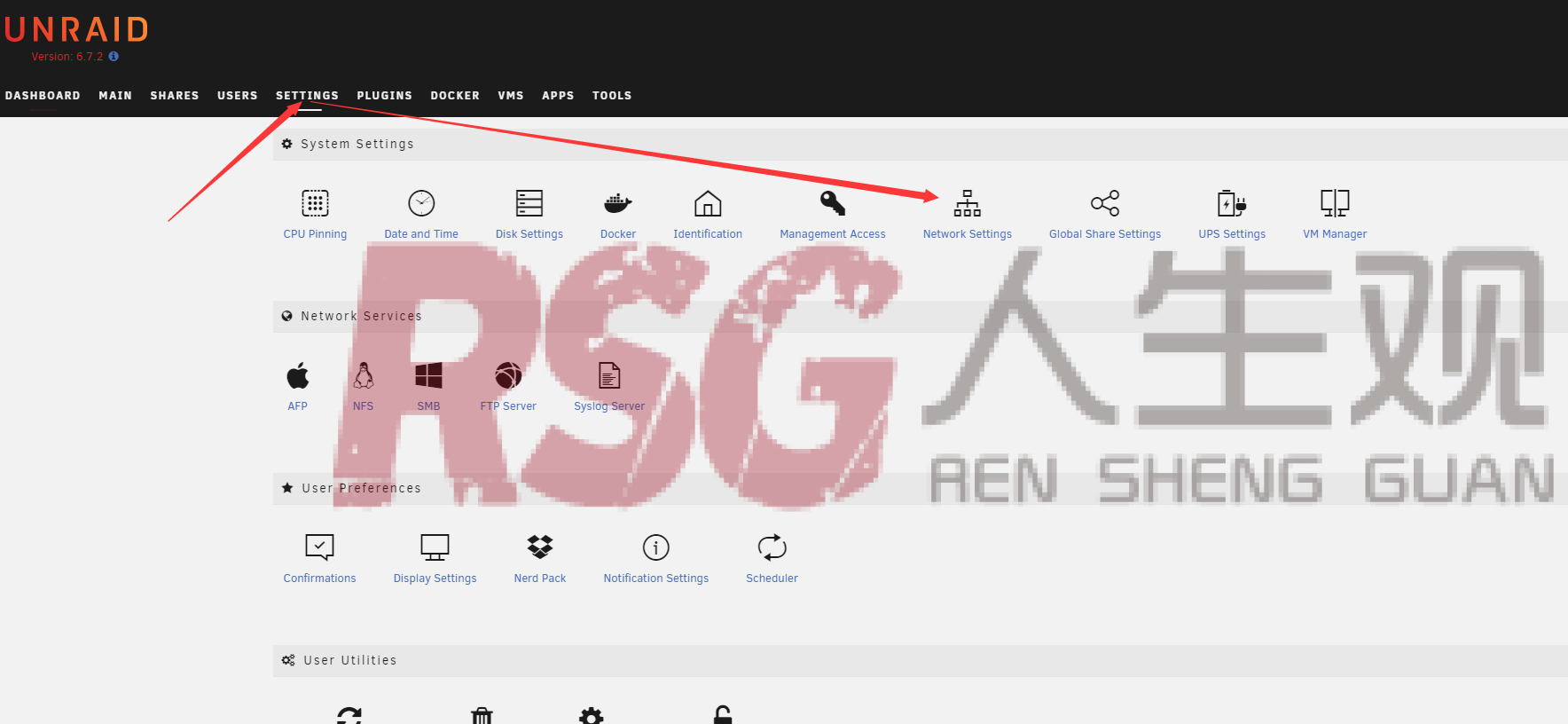Open the Notification Settings info icon
This screenshot has height=724, width=1568.
pos(656,547)
